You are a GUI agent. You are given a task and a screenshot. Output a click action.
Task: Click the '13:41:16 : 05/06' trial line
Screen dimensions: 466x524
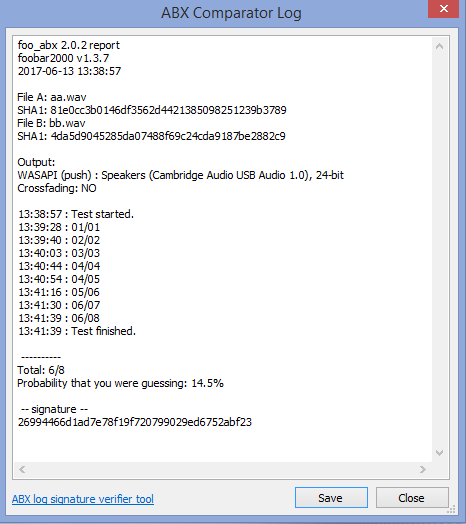[59, 292]
